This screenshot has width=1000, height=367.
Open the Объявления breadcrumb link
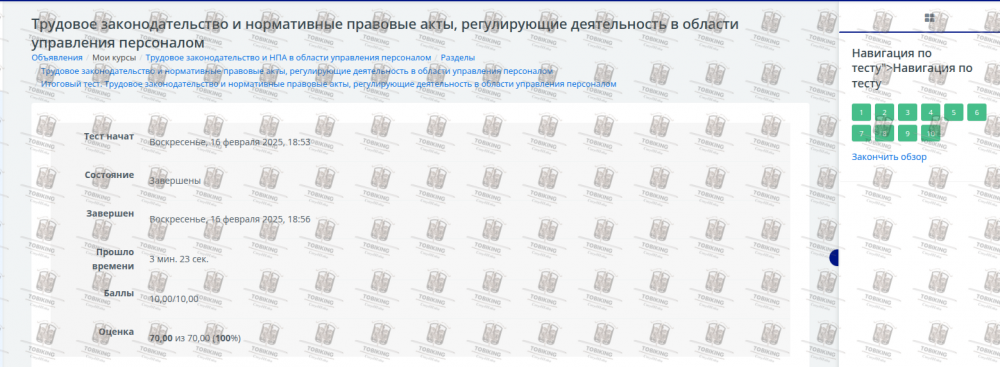click(x=57, y=57)
